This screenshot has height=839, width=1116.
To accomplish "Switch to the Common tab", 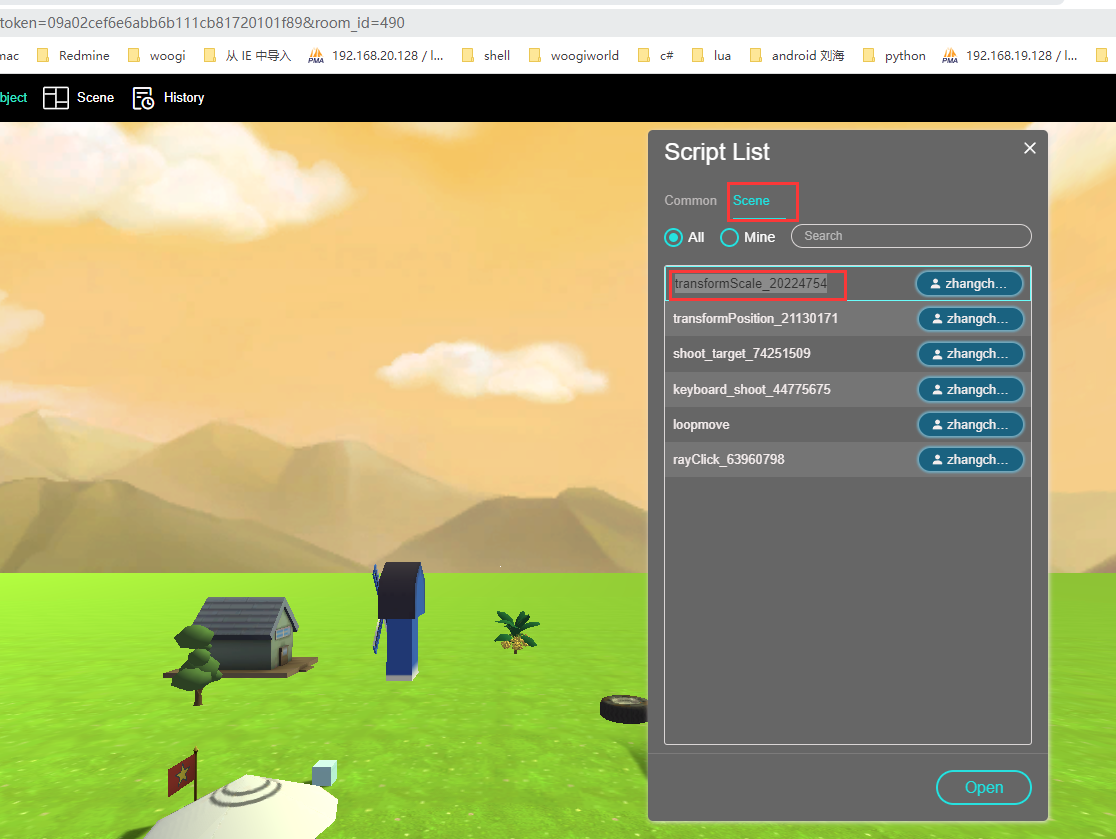I will pyautogui.click(x=690, y=201).
